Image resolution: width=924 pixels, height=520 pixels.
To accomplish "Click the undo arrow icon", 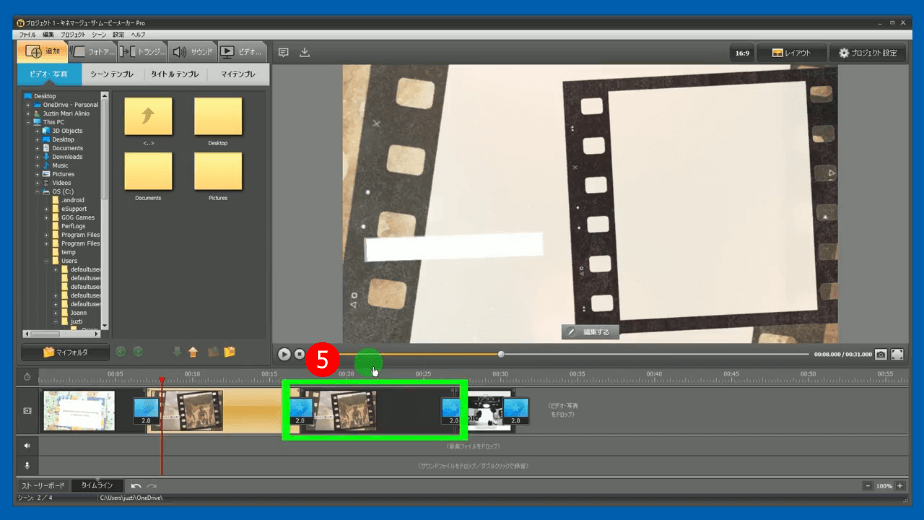I will click(136, 485).
